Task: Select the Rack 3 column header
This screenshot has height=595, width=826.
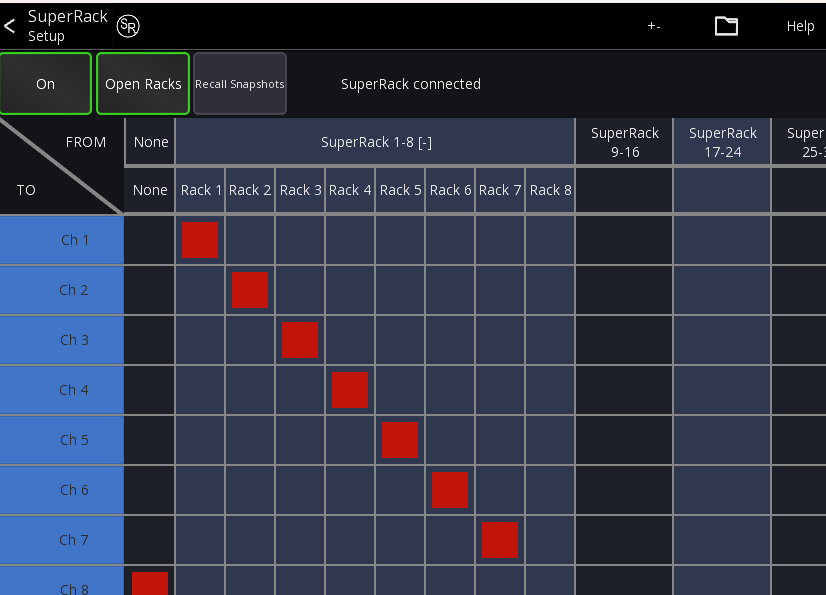Action: [x=300, y=190]
